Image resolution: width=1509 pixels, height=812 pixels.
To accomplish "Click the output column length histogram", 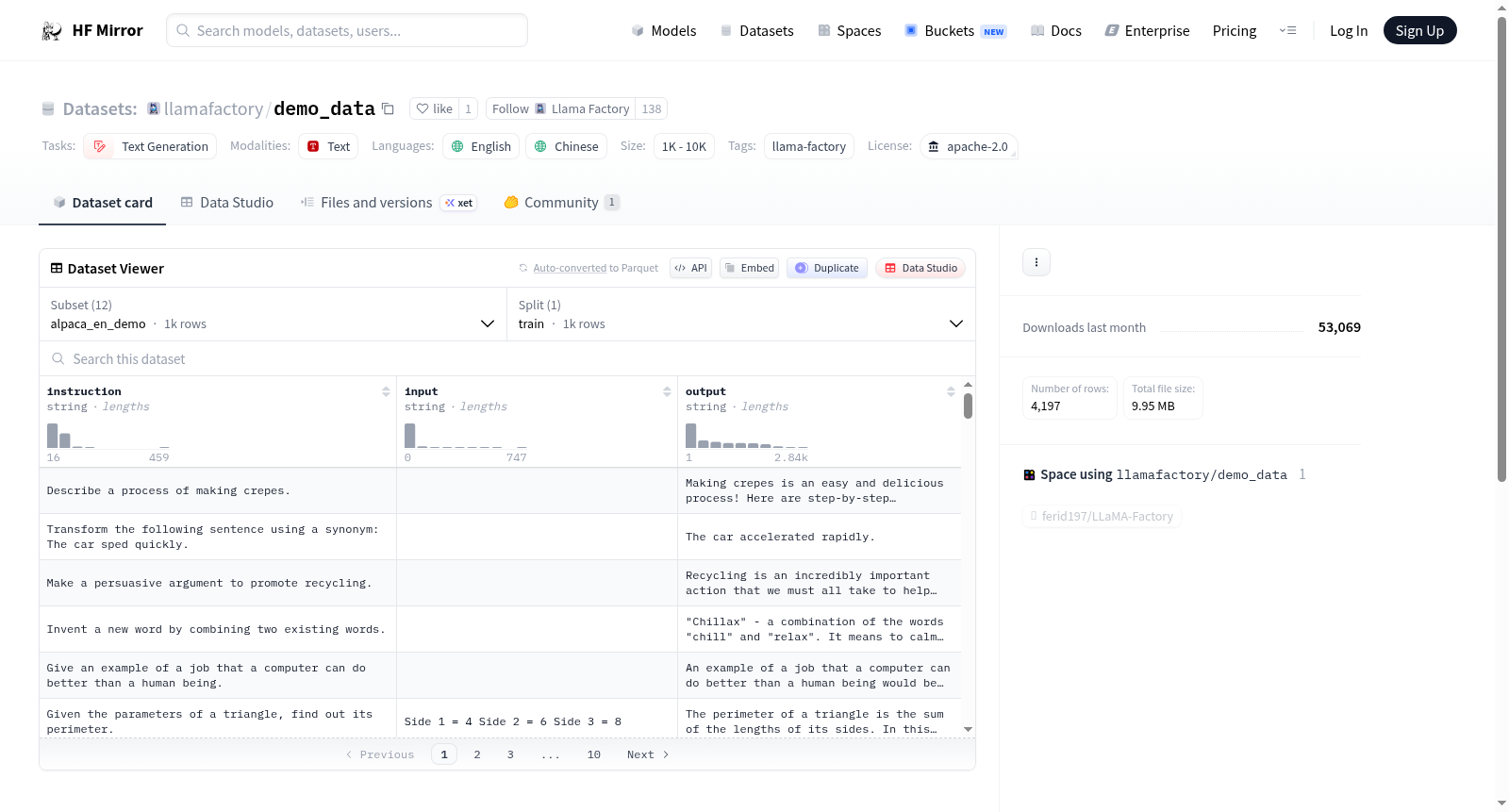I will [x=747, y=435].
